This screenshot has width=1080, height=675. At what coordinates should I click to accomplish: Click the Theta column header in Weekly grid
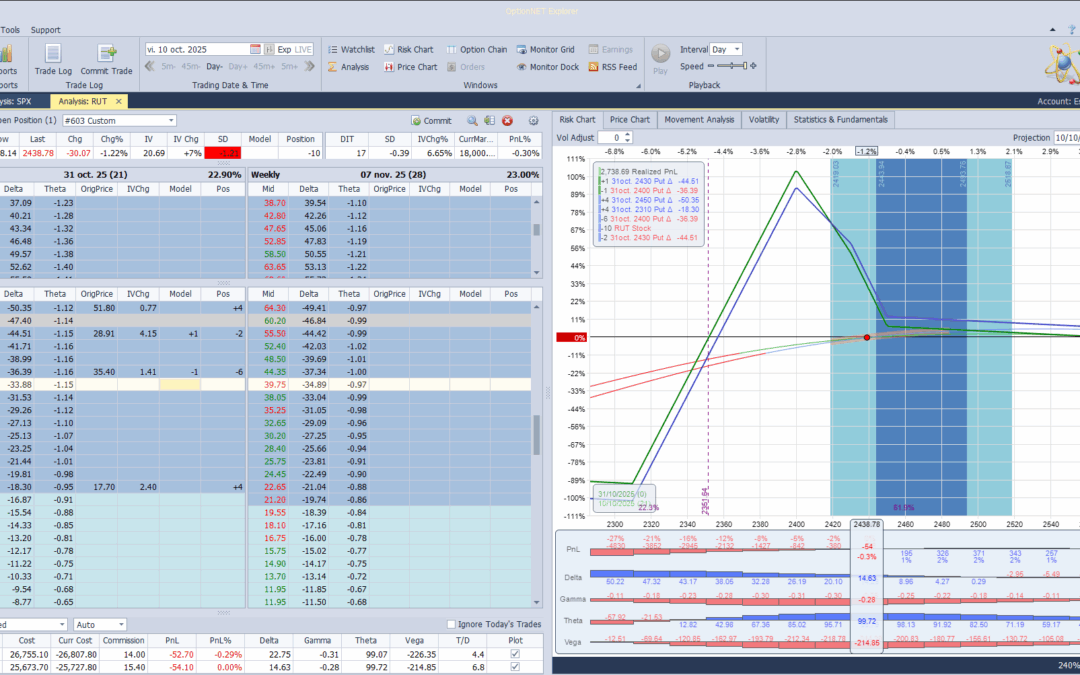click(x=349, y=293)
